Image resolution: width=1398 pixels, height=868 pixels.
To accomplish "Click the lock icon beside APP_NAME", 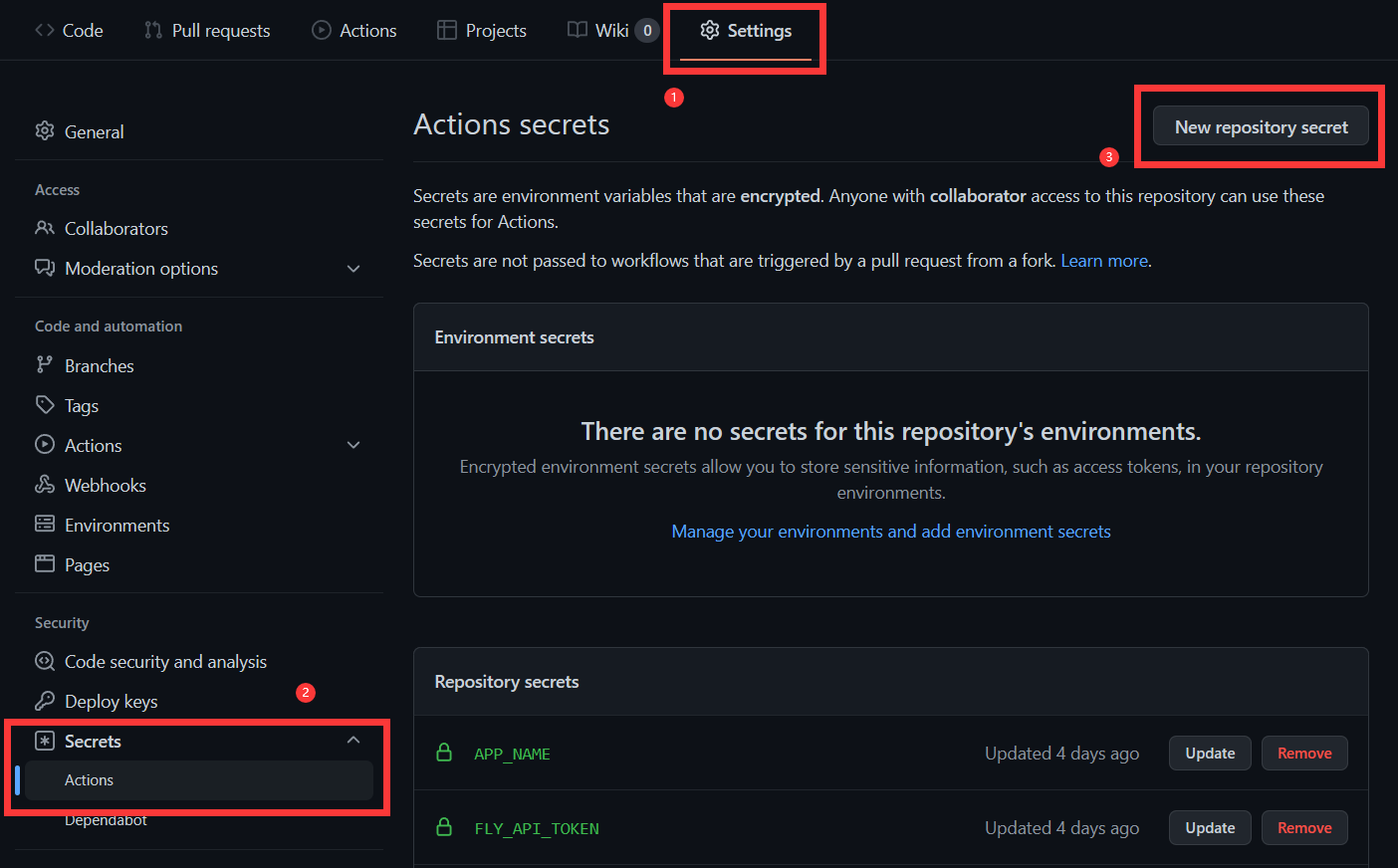I will pos(445,753).
